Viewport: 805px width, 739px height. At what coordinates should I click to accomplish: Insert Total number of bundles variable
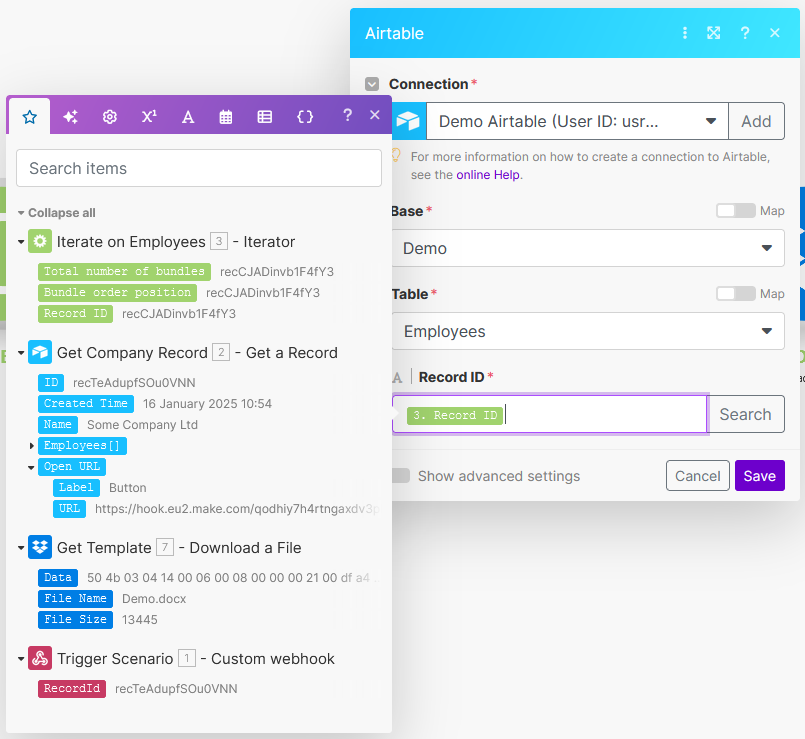[124, 271]
